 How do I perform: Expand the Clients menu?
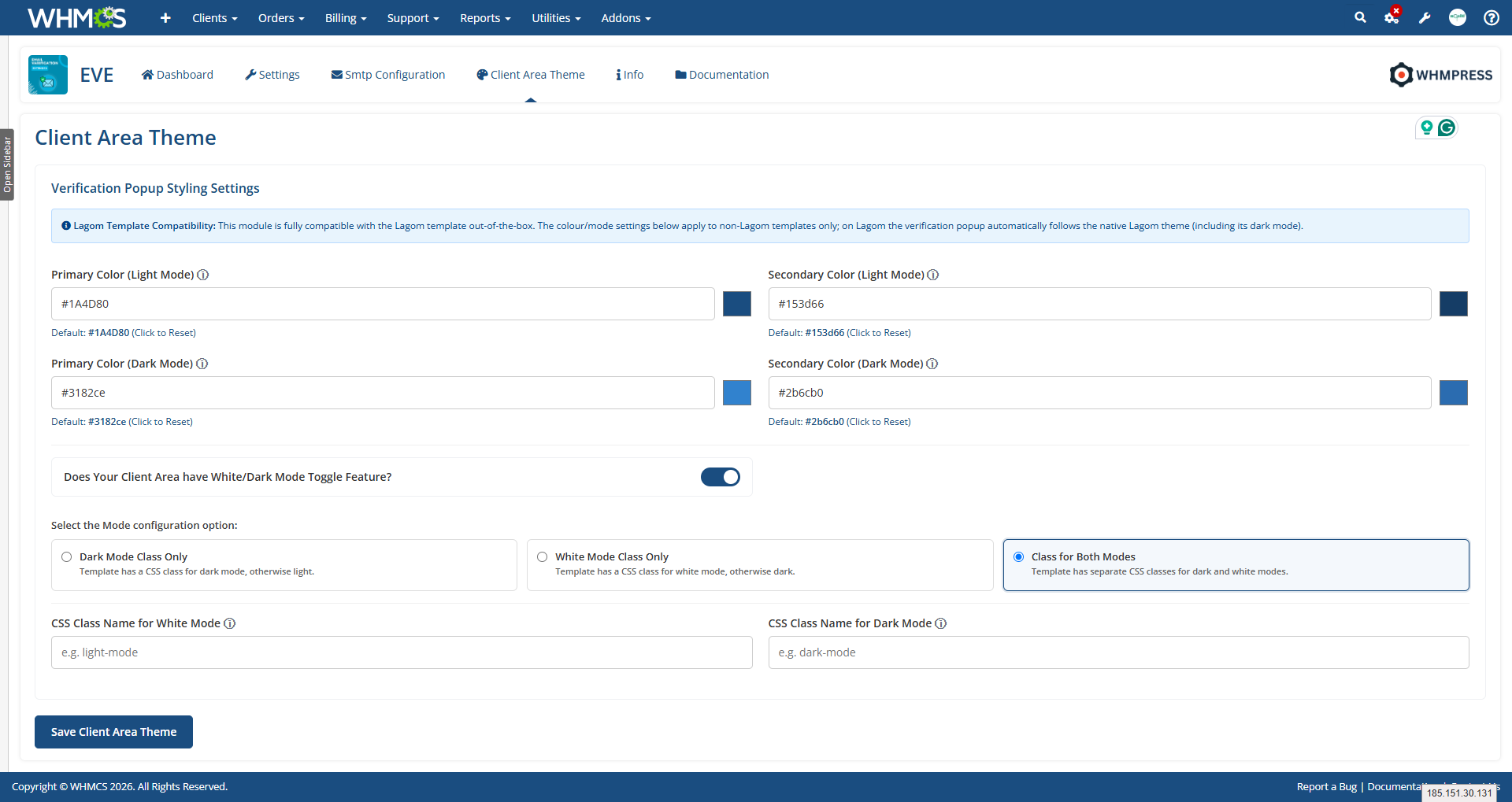pos(214,18)
